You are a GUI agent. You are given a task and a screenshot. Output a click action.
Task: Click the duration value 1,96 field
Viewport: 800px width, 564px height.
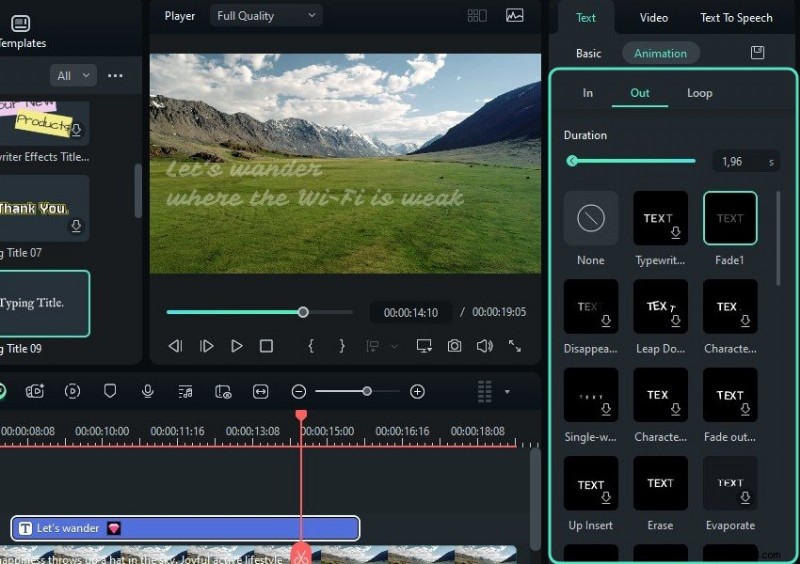pyautogui.click(x=746, y=162)
